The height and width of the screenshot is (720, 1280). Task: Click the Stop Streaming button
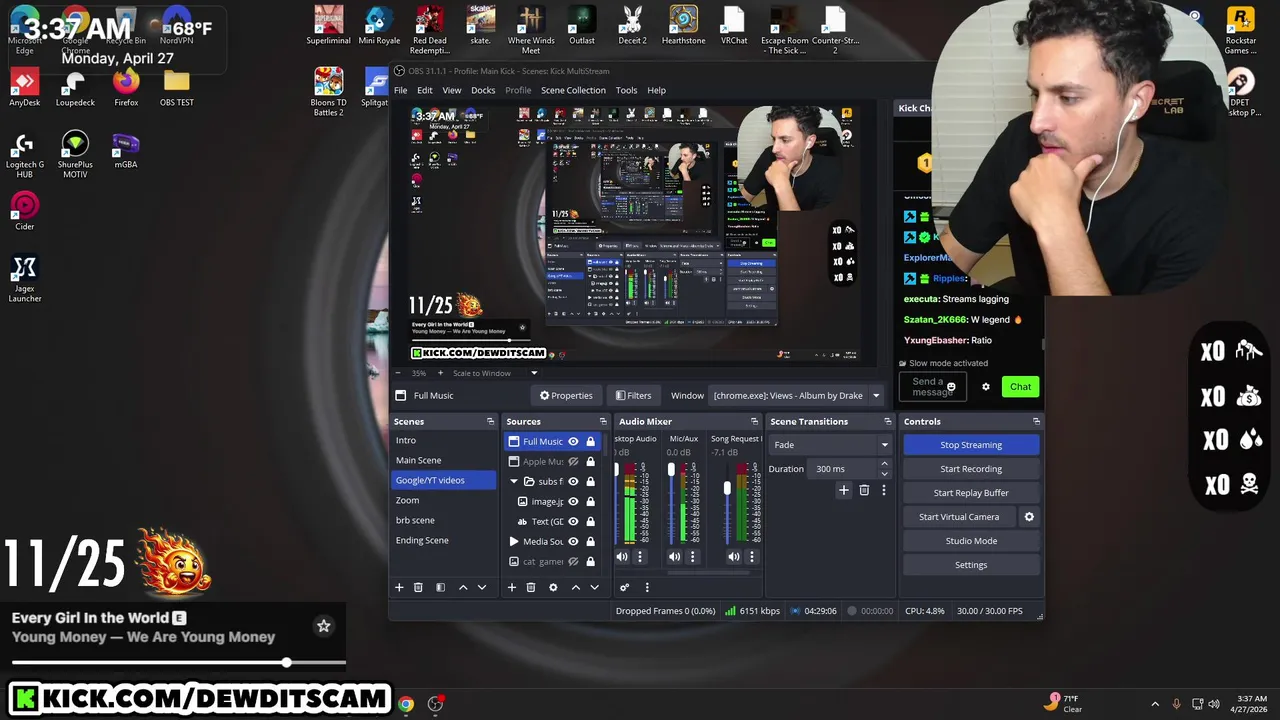click(971, 445)
